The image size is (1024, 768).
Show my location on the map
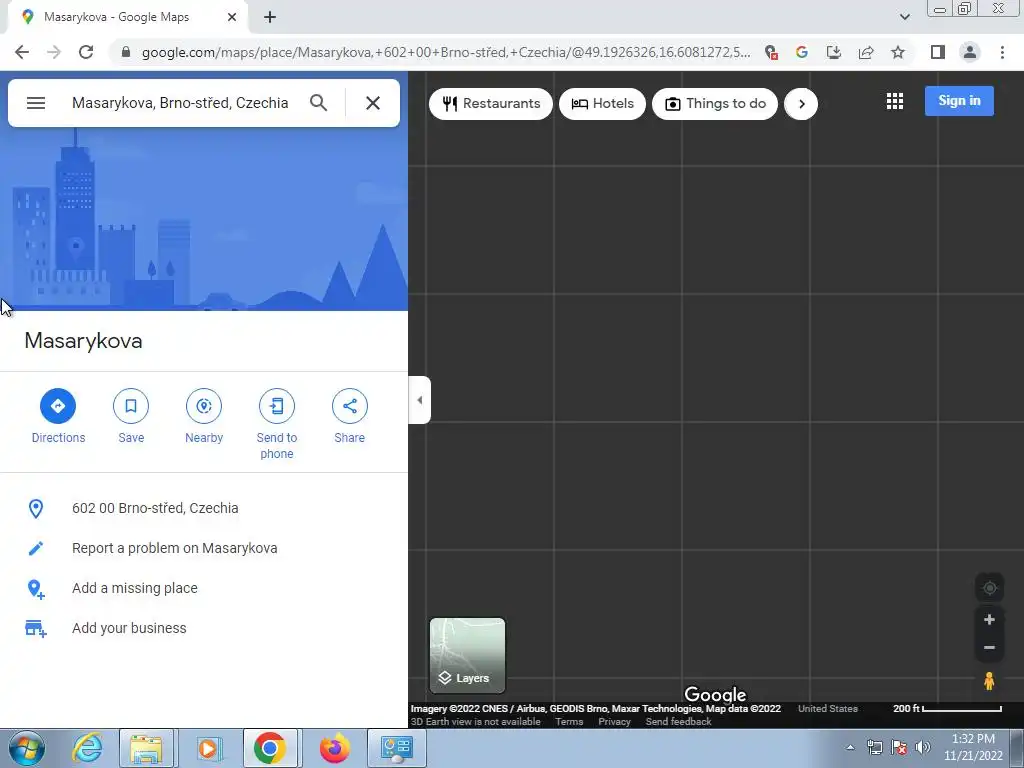coord(989,588)
